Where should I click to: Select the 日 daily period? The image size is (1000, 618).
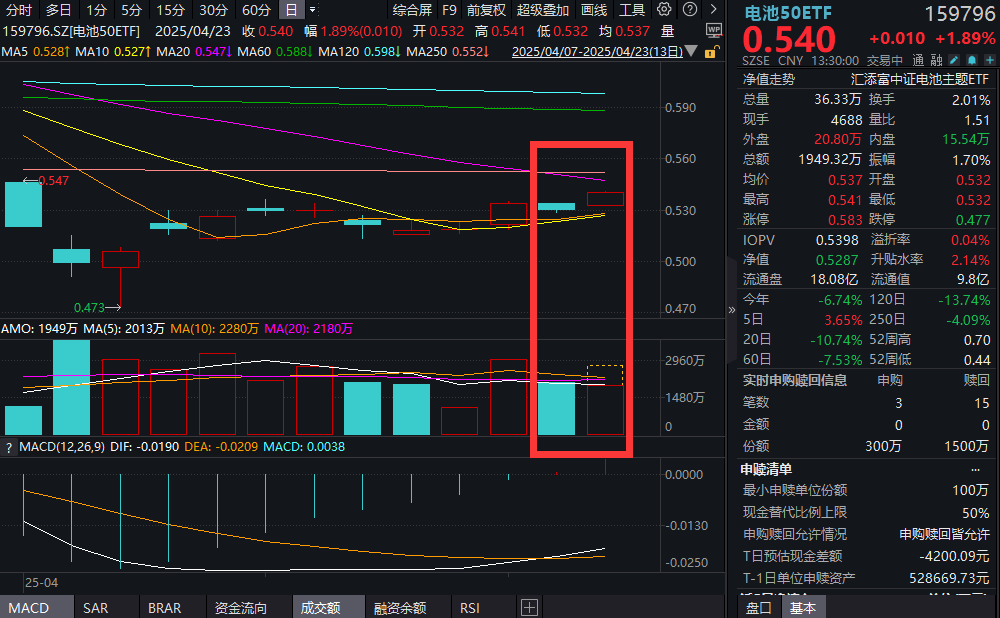(x=291, y=10)
